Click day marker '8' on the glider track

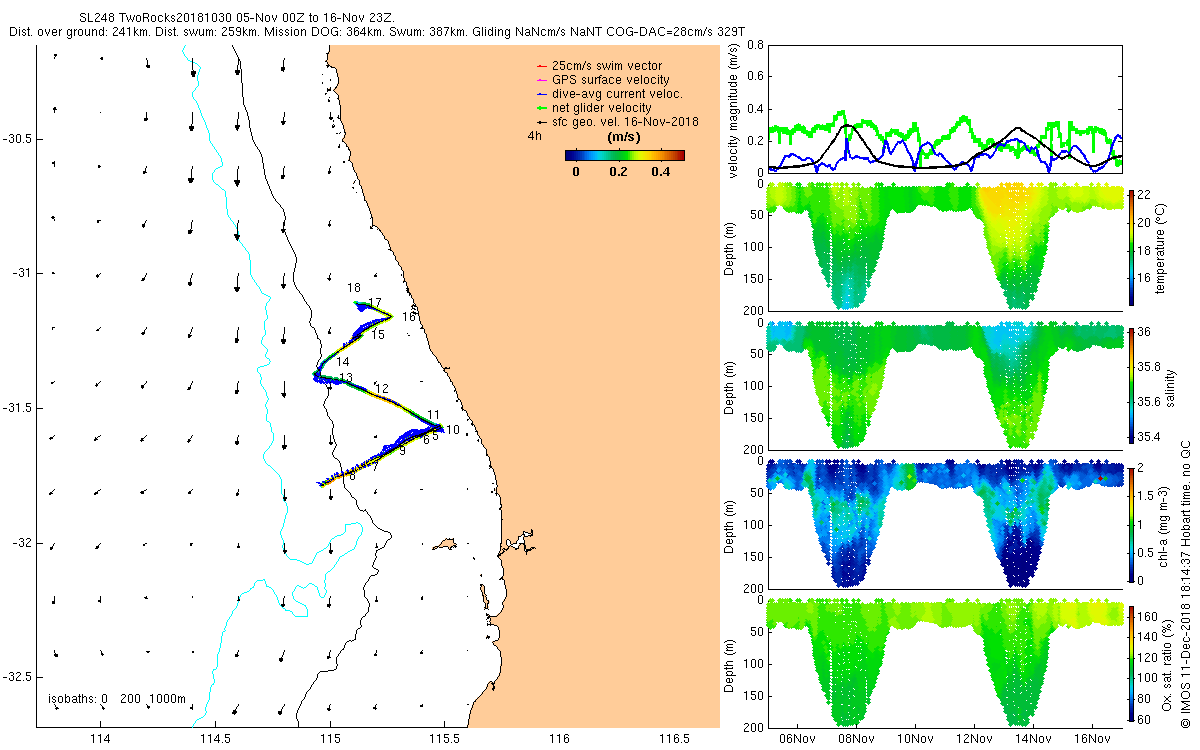click(352, 476)
